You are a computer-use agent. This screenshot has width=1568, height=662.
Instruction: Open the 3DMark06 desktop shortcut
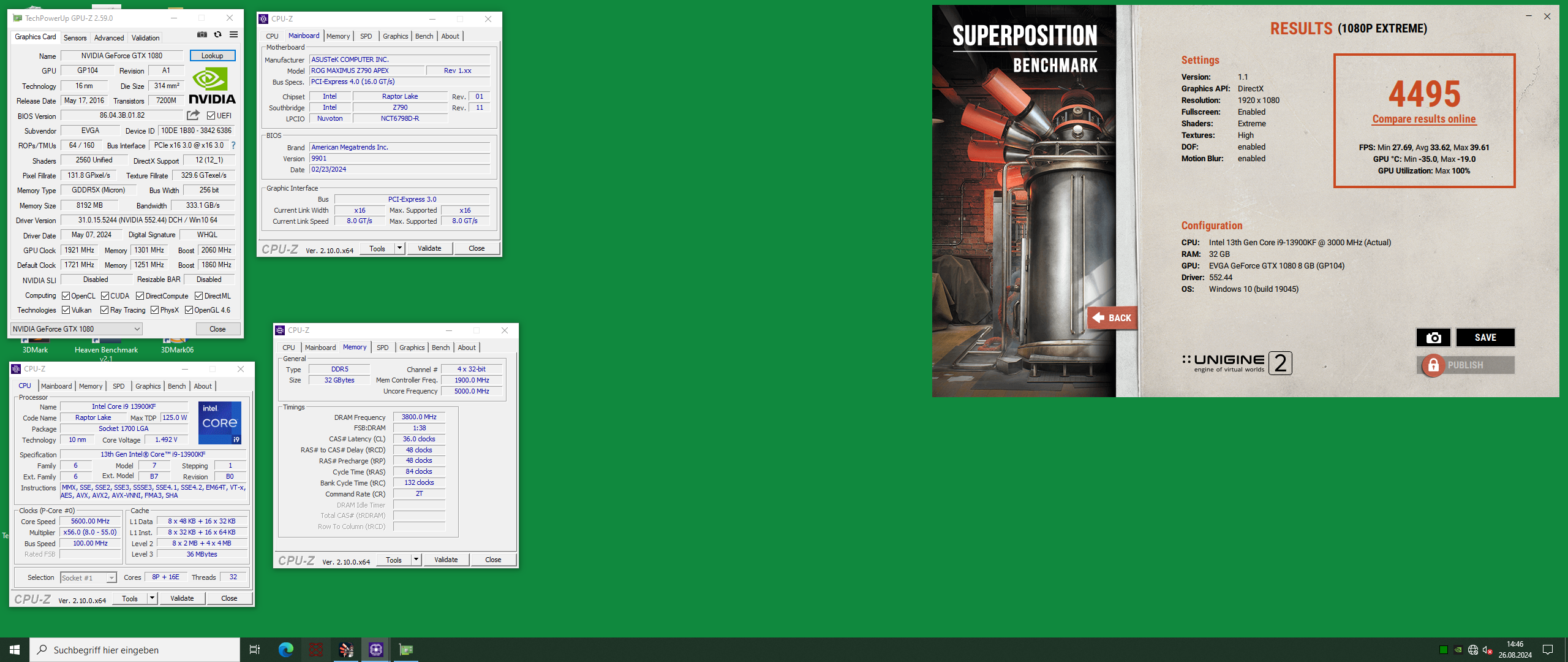(x=177, y=346)
